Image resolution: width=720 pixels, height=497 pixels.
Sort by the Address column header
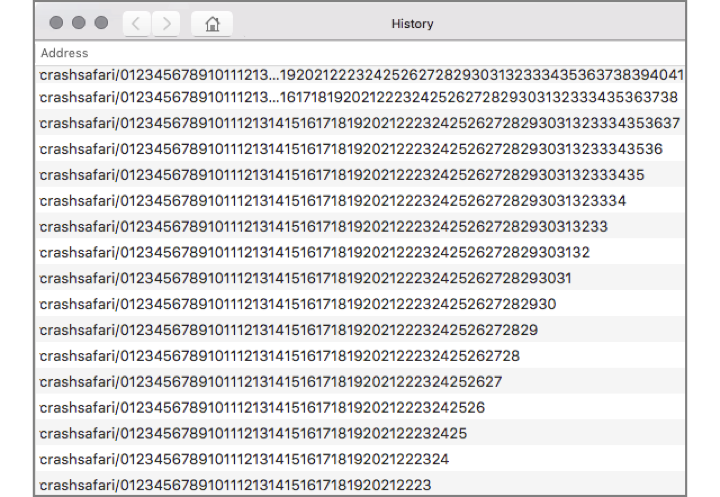point(65,53)
